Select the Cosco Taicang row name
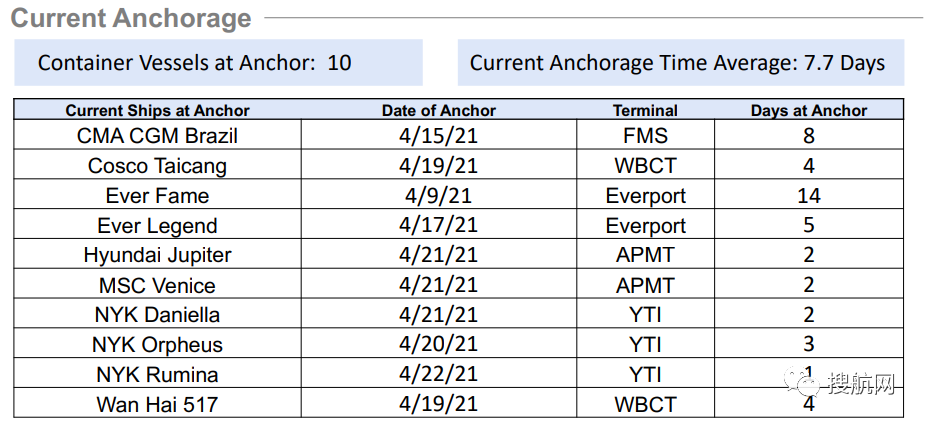This screenshot has width=925, height=424. [x=158, y=166]
